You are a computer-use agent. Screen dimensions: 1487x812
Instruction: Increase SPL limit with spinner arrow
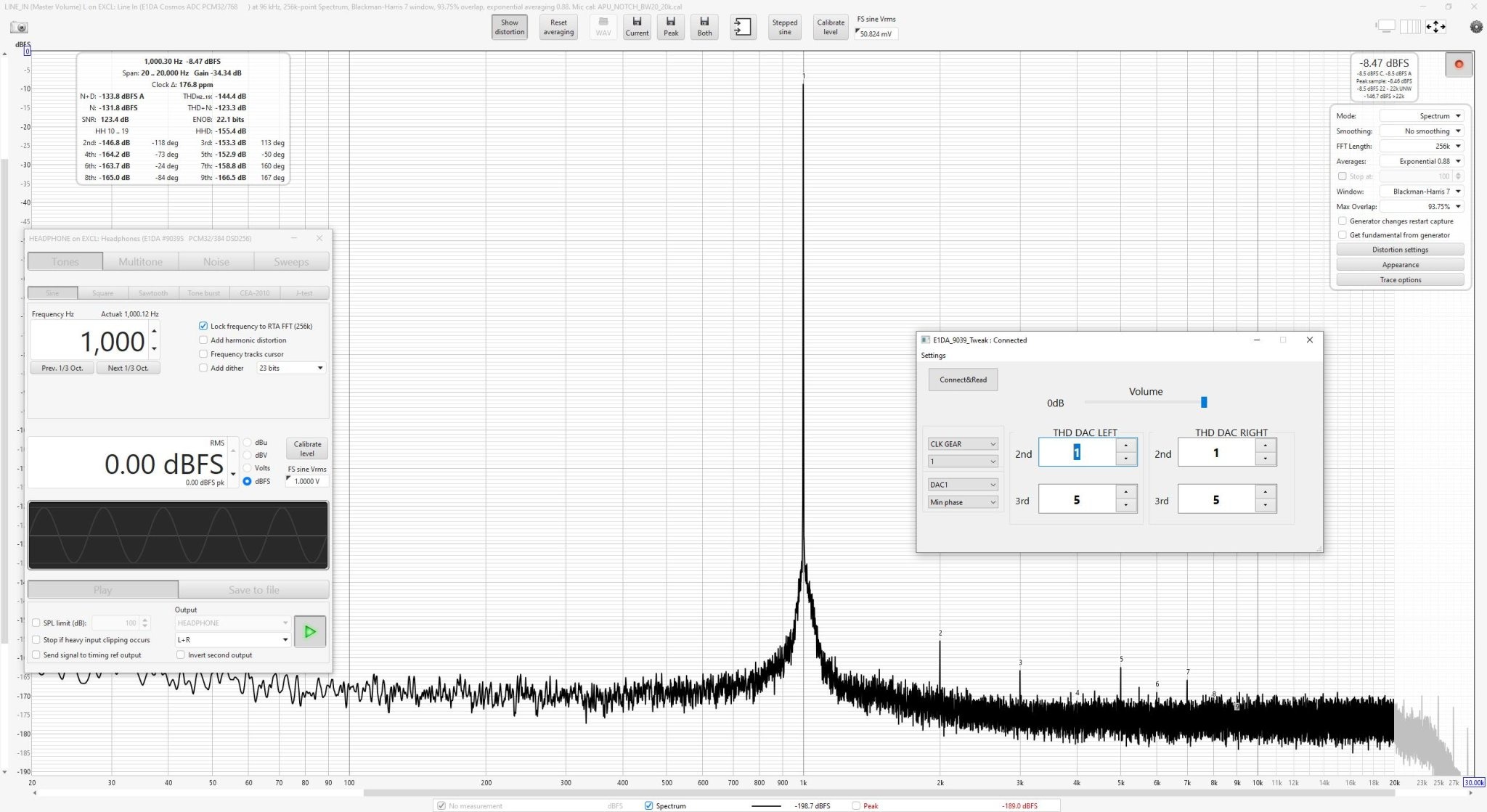[x=145, y=620]
